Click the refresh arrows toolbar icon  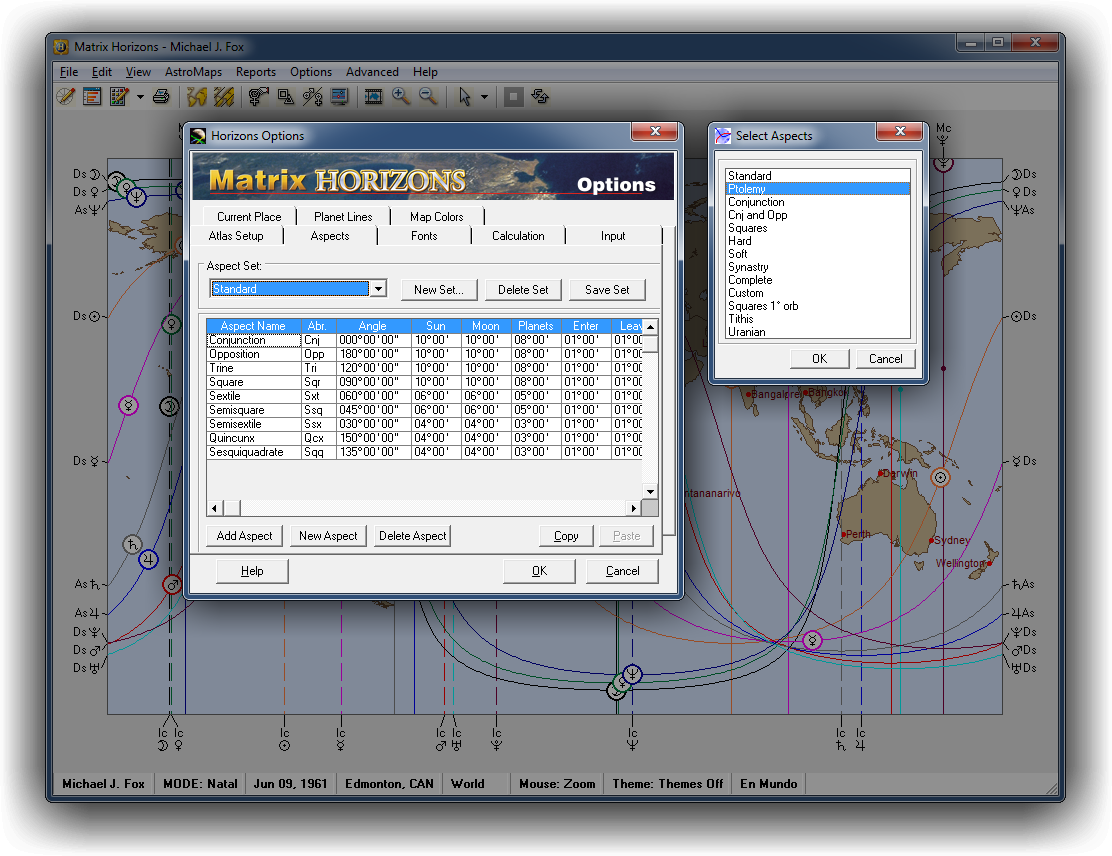click(x=540, y=96)
